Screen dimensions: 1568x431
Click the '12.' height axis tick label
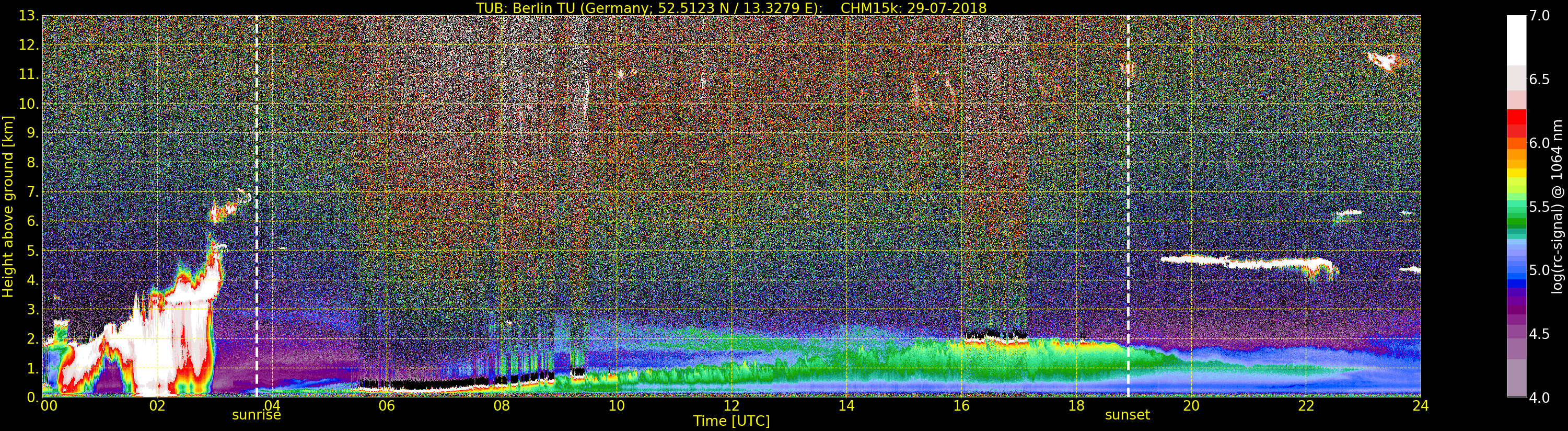(x=29, y=45)
